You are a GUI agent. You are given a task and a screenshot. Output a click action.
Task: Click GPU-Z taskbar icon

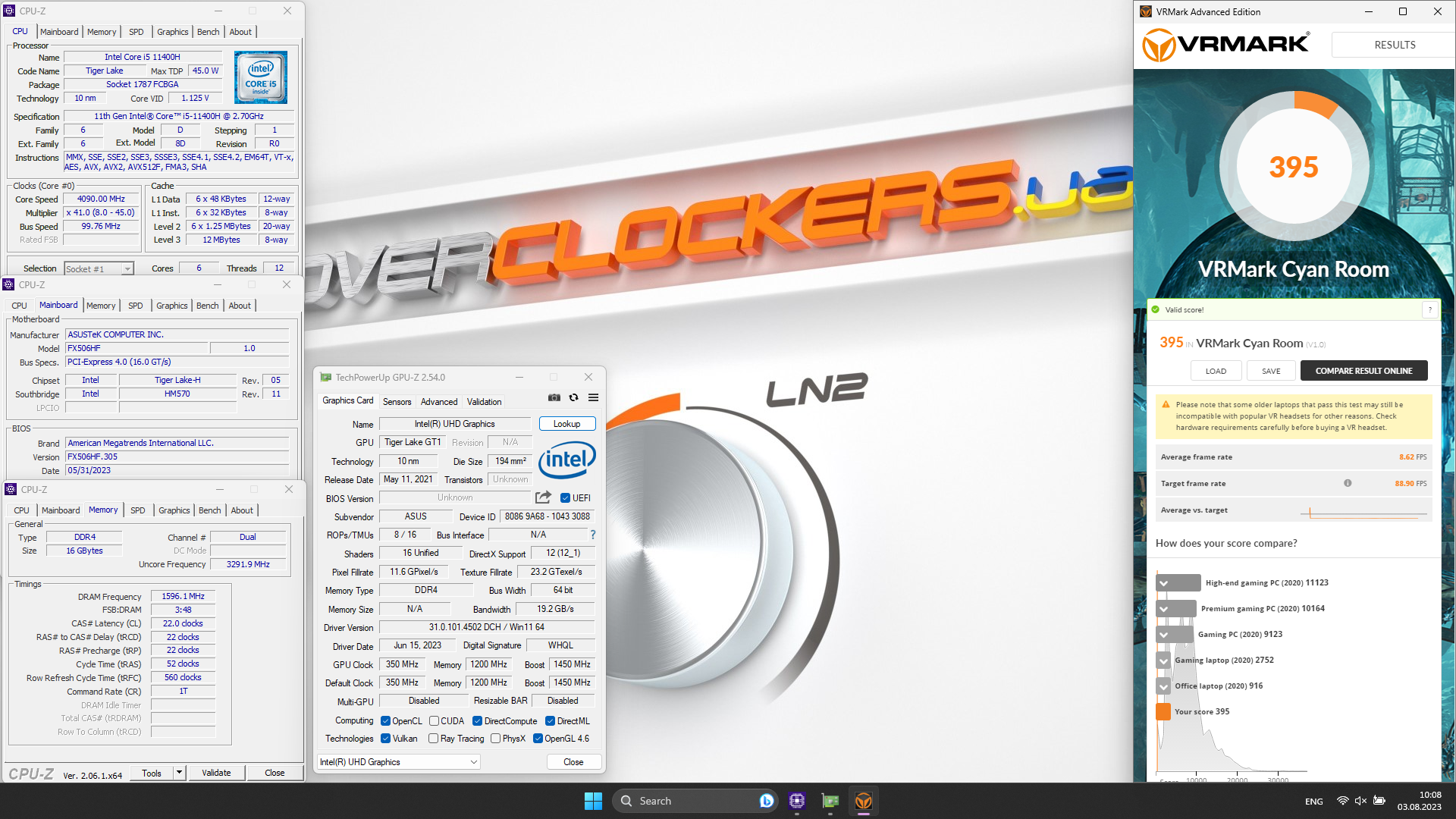pos(830,801)
